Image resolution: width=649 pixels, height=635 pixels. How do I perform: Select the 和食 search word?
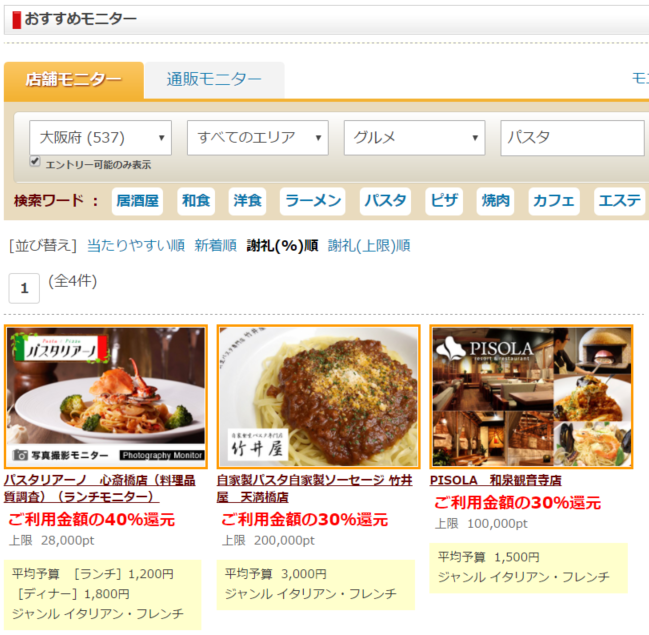tap(196, 201)
